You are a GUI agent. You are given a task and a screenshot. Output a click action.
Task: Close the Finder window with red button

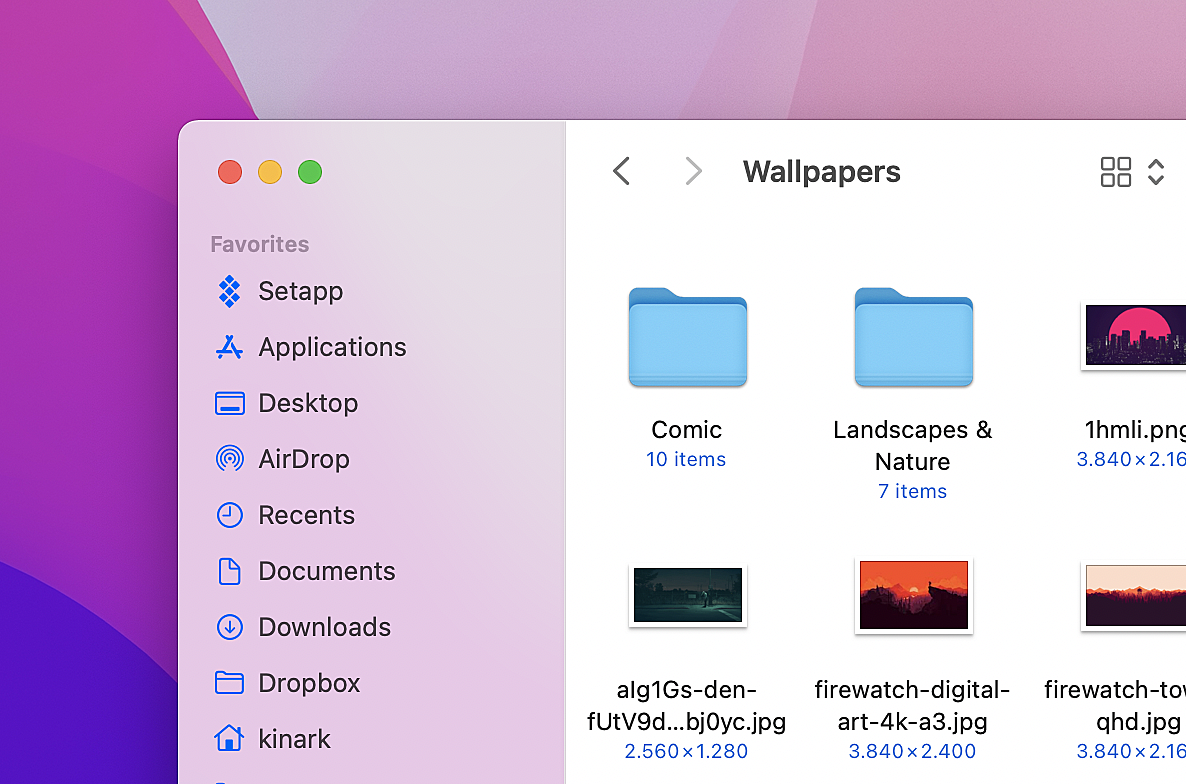tap(230, 172)
